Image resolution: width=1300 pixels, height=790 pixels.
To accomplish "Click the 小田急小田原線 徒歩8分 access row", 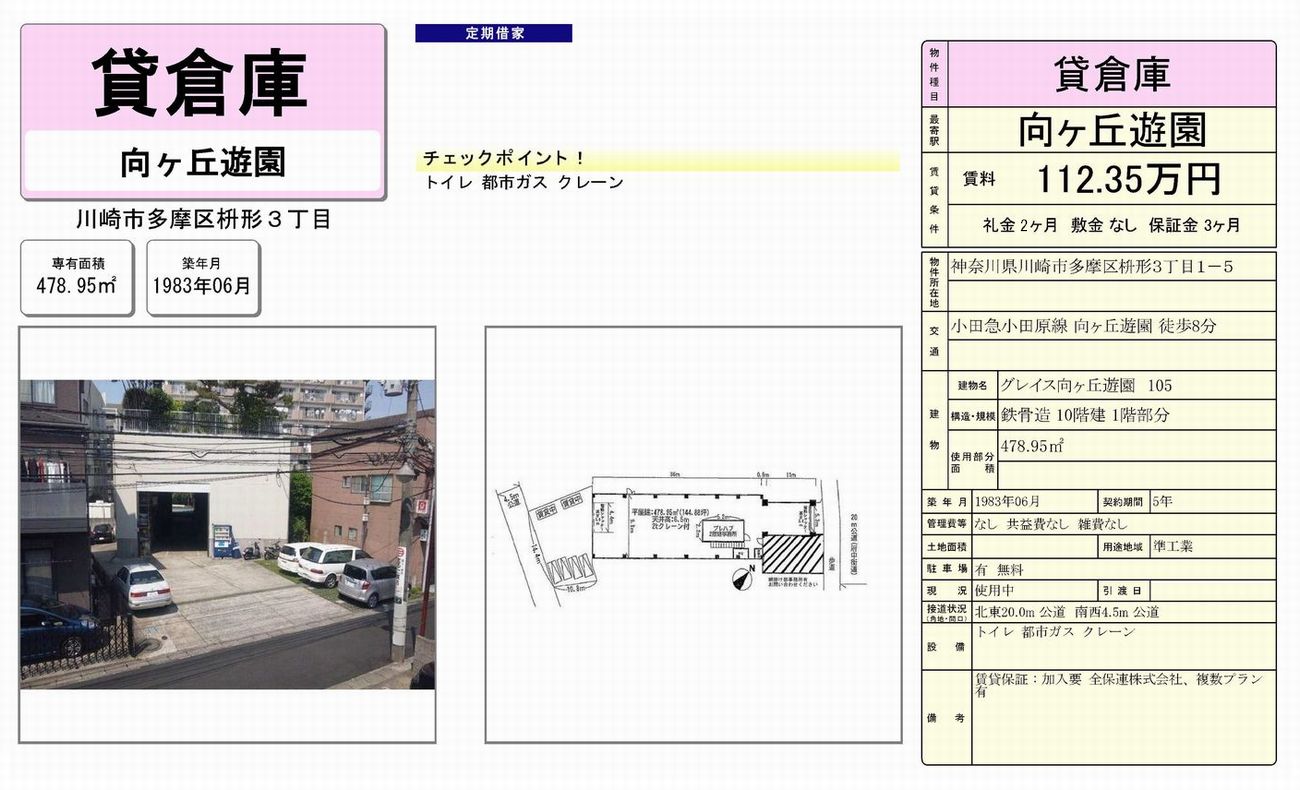I will click(x=1083, y=326).
